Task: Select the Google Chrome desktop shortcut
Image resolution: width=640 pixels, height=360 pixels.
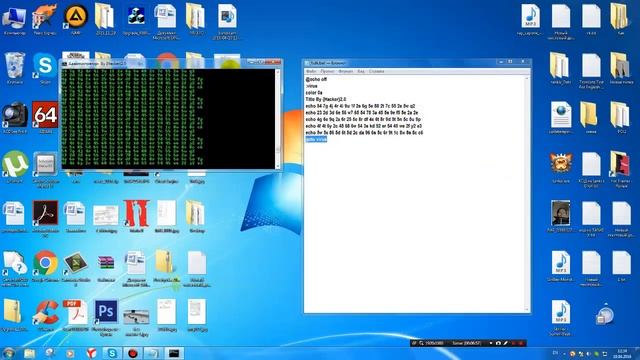Action: (45, 265)
